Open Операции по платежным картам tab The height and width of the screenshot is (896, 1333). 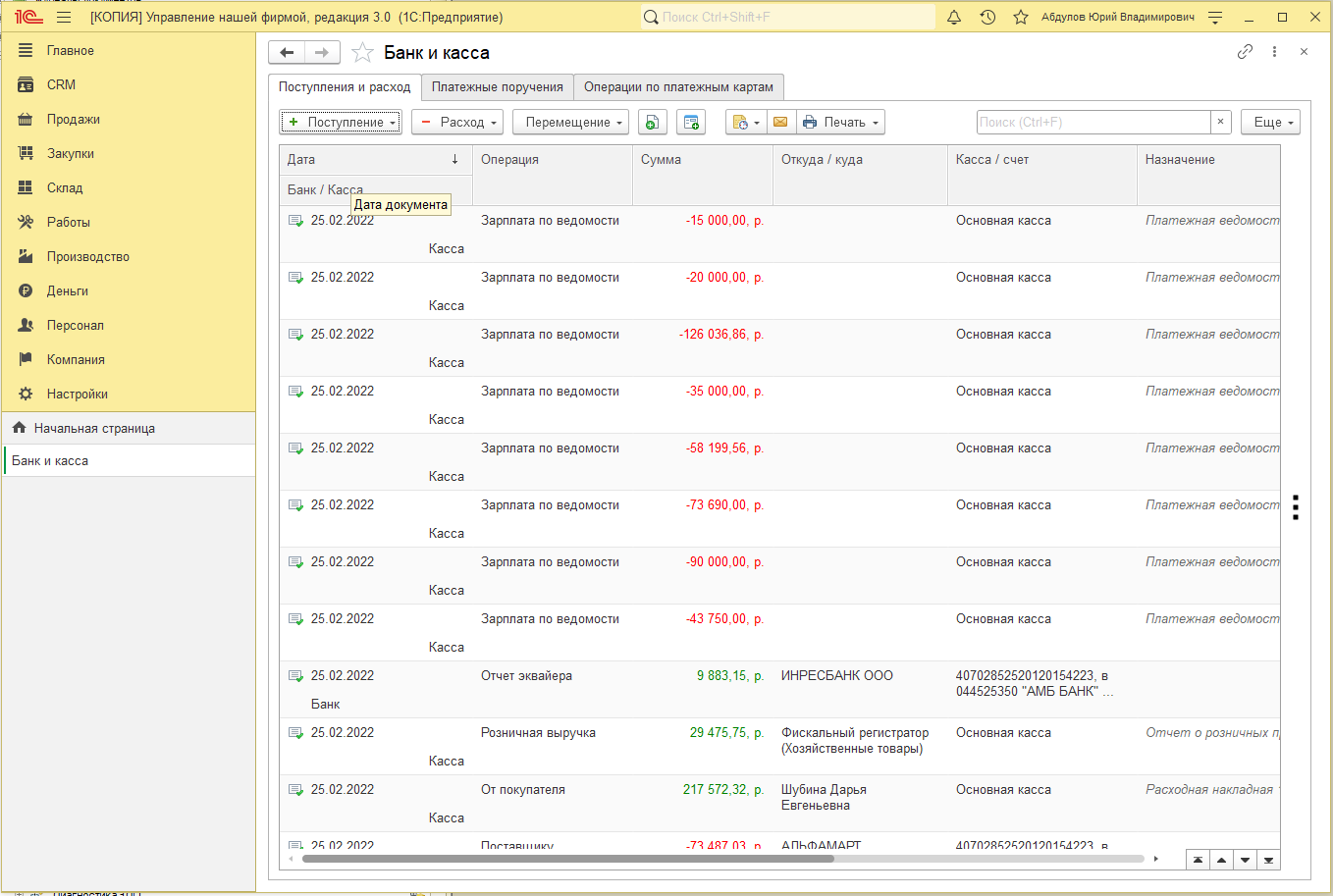(x=678, y=87)
